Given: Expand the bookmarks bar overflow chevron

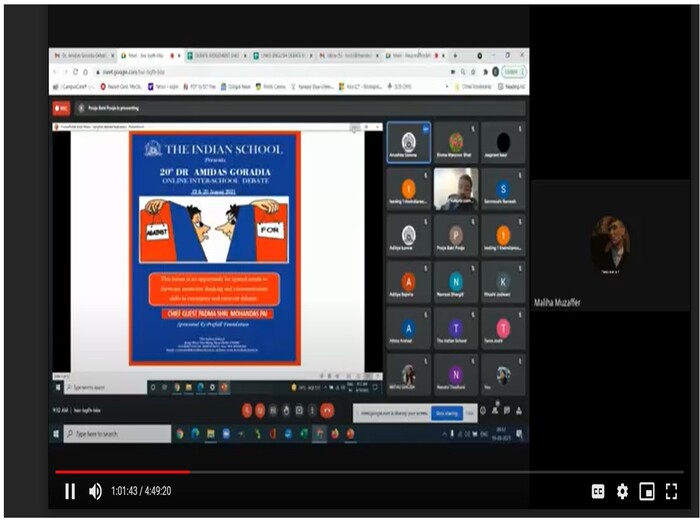Looking at the screenshot, I should (x=447, y=87).
